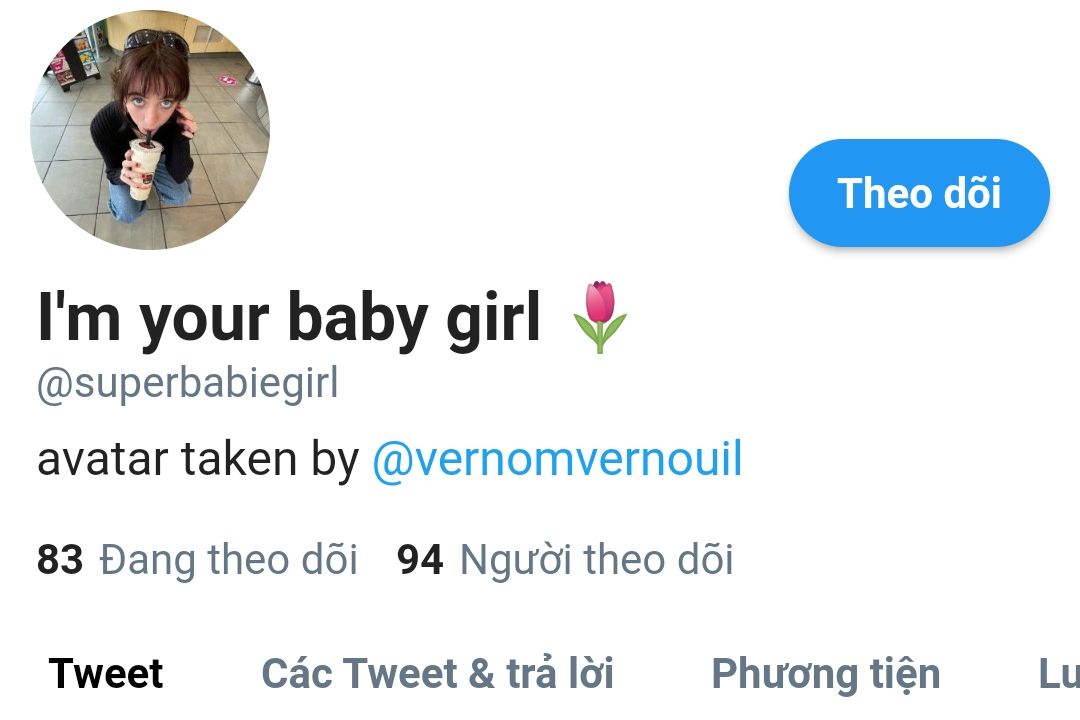Click the blue Theo dõi follow button
Image resolution: width=1080 pixels, height=720 pixels.
pos(919,193)
